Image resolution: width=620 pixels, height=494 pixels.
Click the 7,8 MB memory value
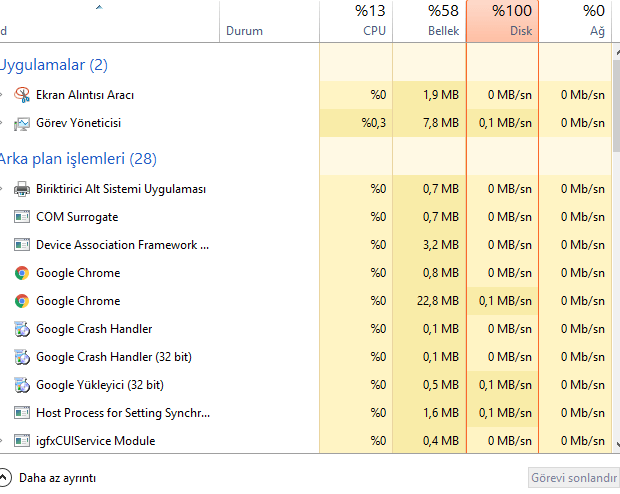click(x=441, y=123)
